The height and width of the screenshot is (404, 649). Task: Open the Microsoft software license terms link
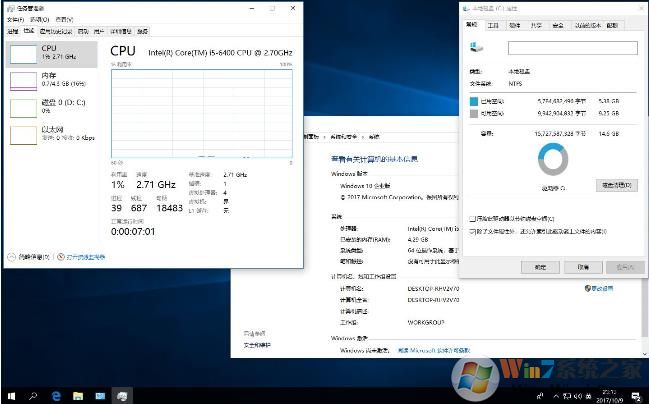pyautogui.click(x=434, y=351)
